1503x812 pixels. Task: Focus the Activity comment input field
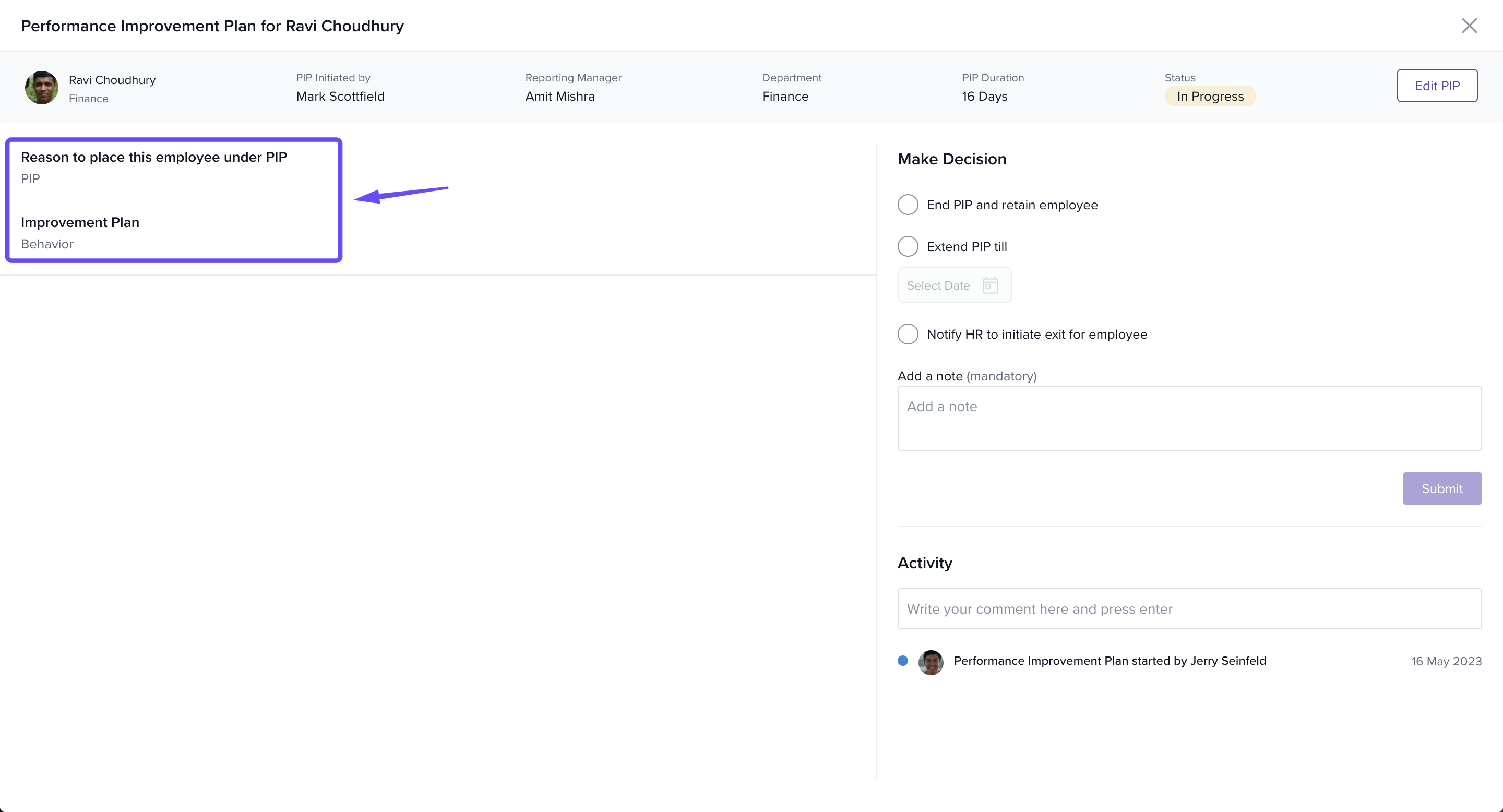(1188, 608)
